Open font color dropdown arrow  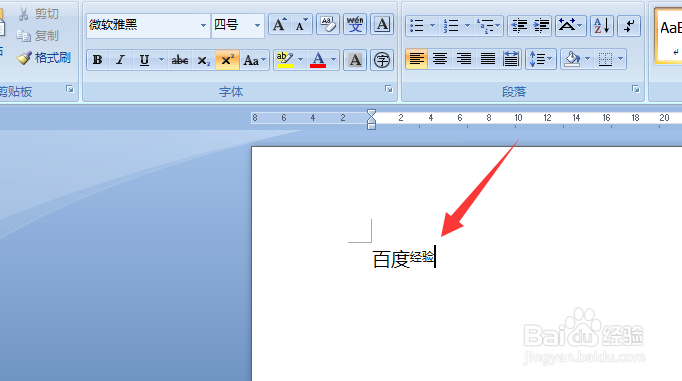click(x=334, y=60)
